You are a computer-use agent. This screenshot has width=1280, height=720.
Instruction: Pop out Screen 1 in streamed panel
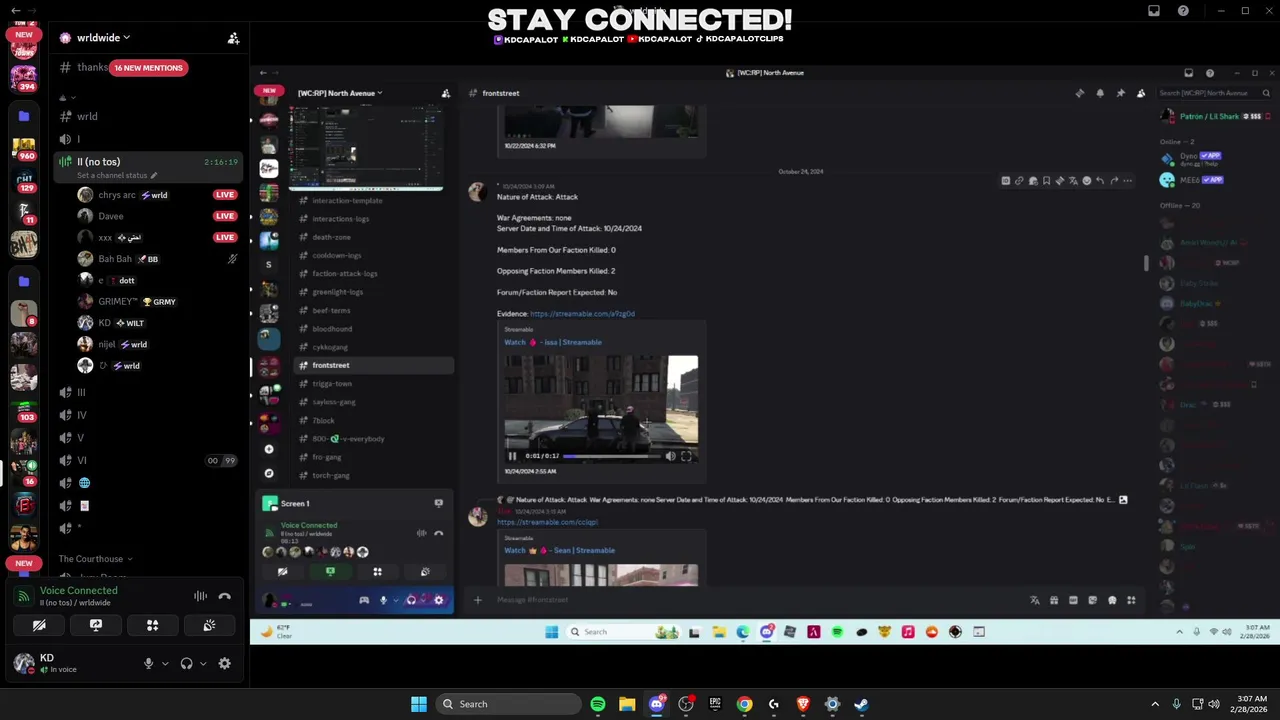point(438,503)
